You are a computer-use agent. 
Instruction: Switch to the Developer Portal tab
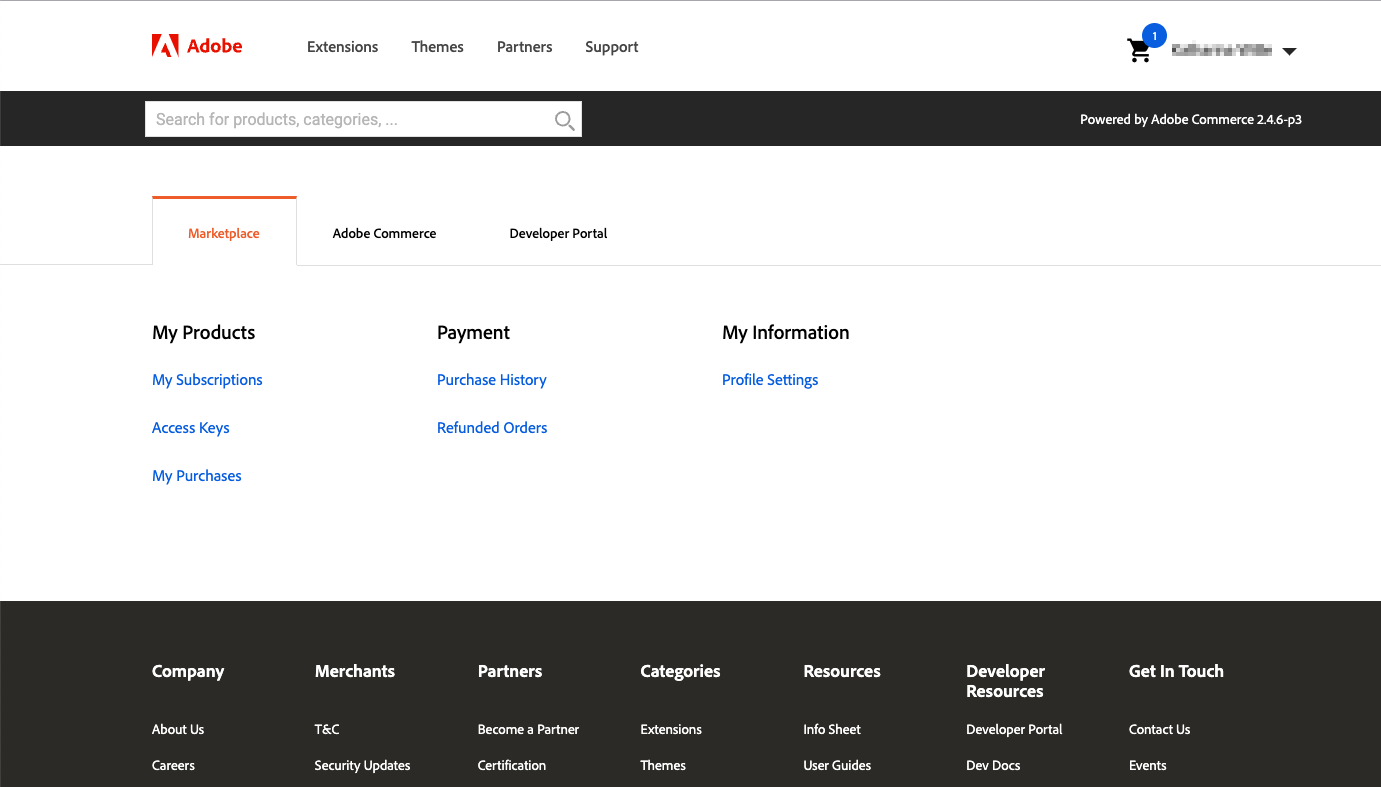point(558,233)
